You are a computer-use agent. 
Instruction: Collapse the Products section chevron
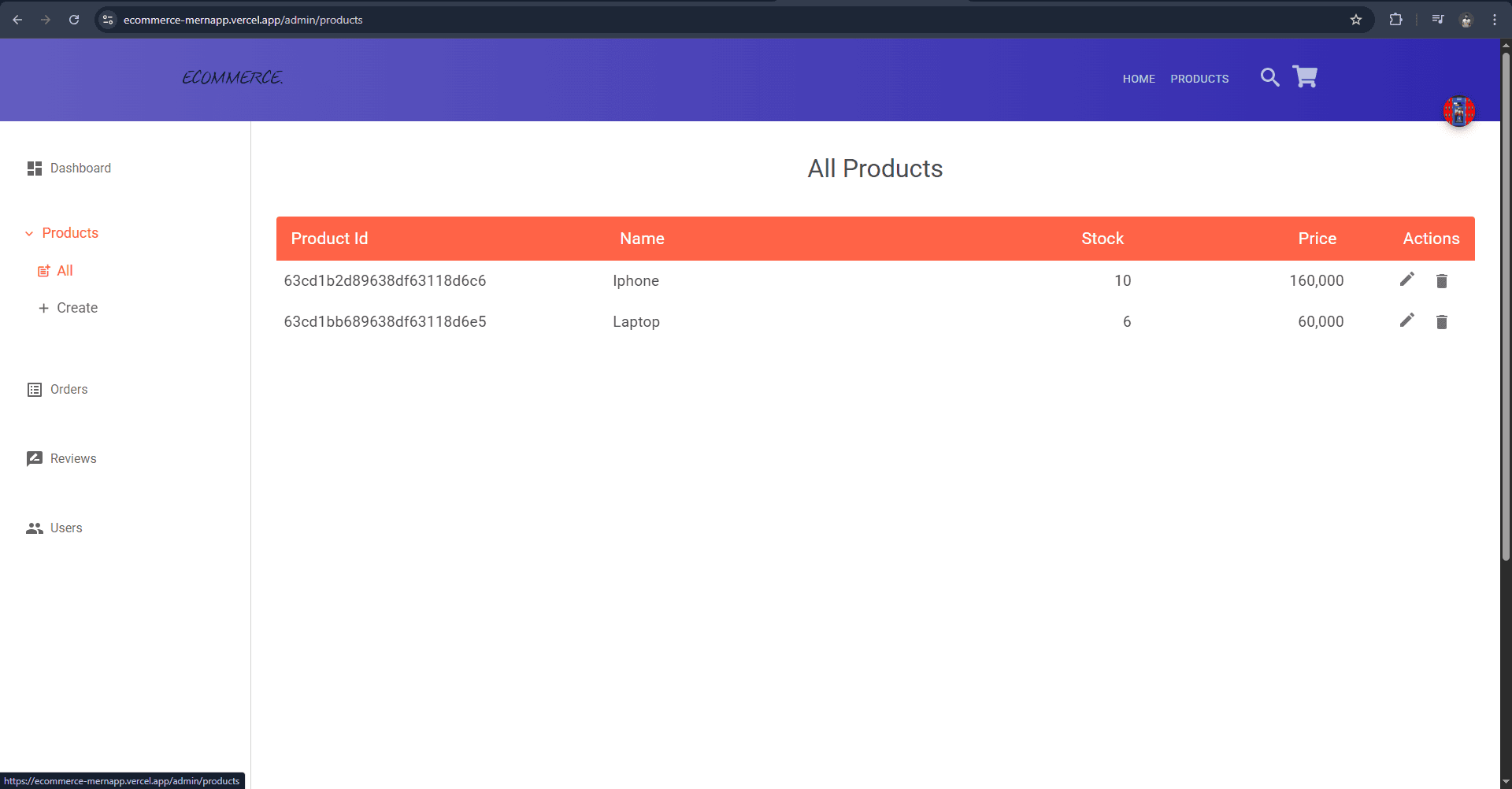click(x=28, y=233)
